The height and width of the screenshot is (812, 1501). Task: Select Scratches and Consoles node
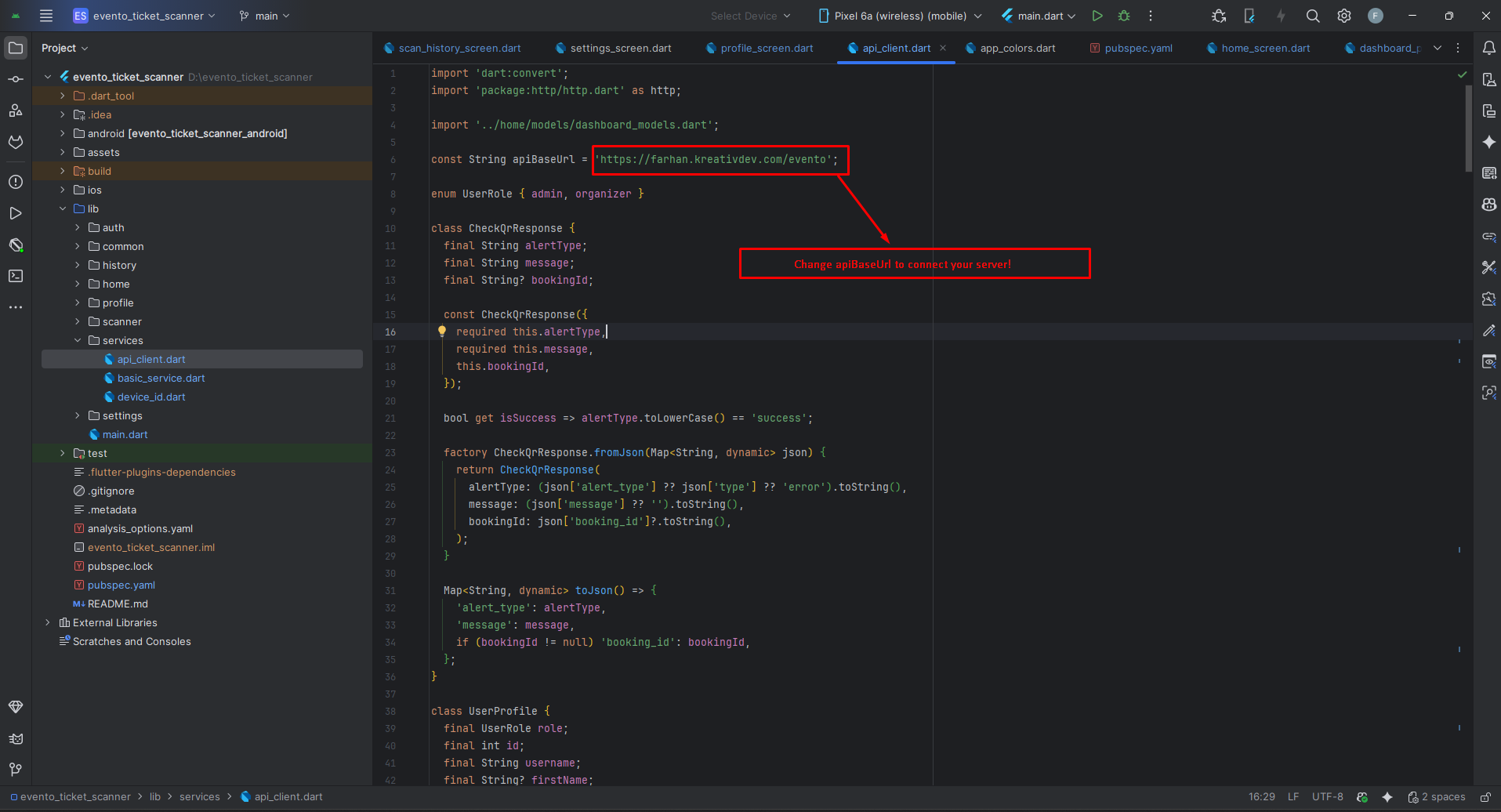tap(132, 641)
